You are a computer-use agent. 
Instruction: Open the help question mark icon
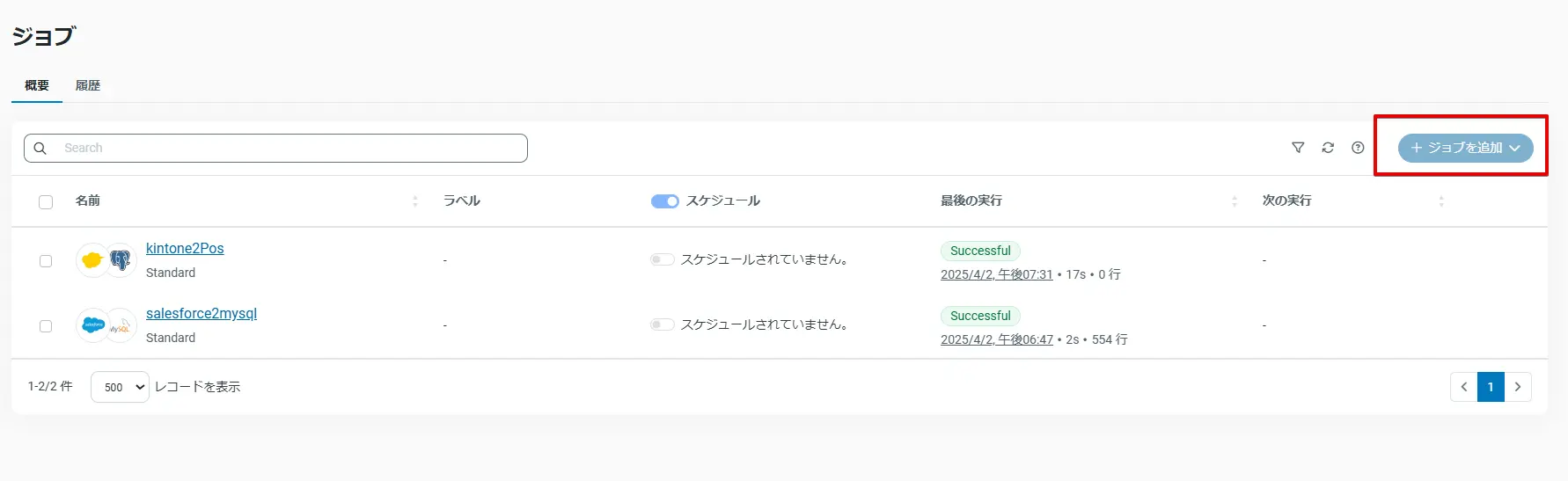(x=1358, y=148)
